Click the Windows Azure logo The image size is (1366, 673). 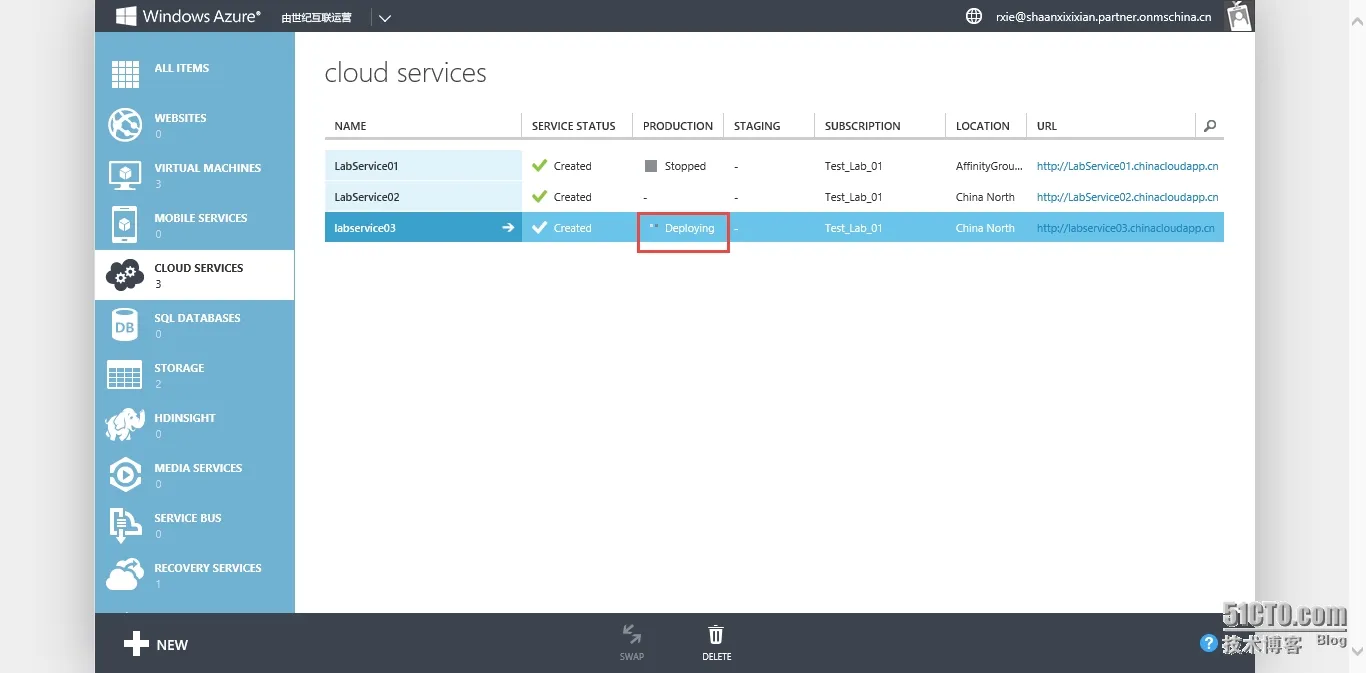(188, 16)
